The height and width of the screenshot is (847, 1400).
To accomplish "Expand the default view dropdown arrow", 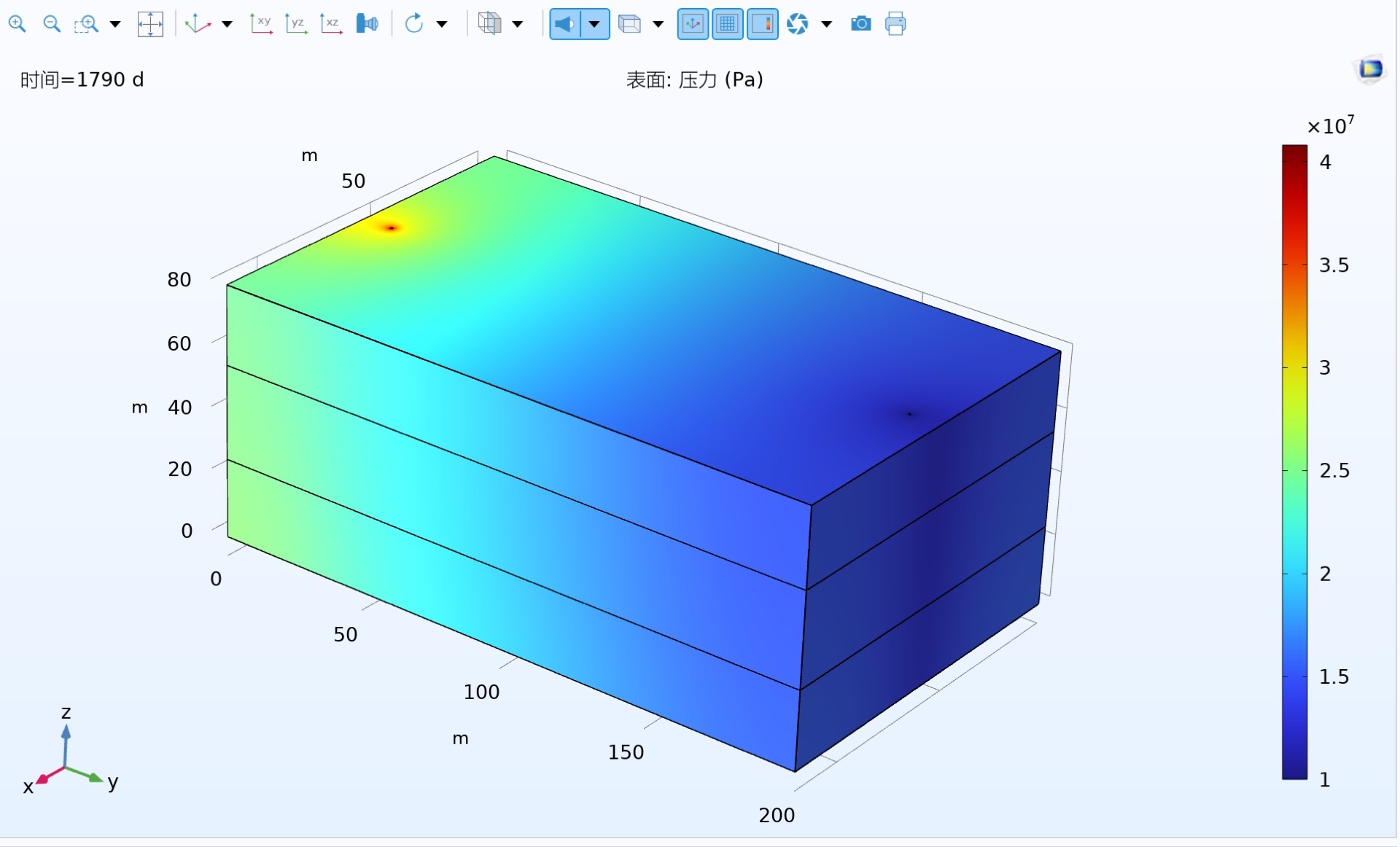I will (x=227, y=24).
